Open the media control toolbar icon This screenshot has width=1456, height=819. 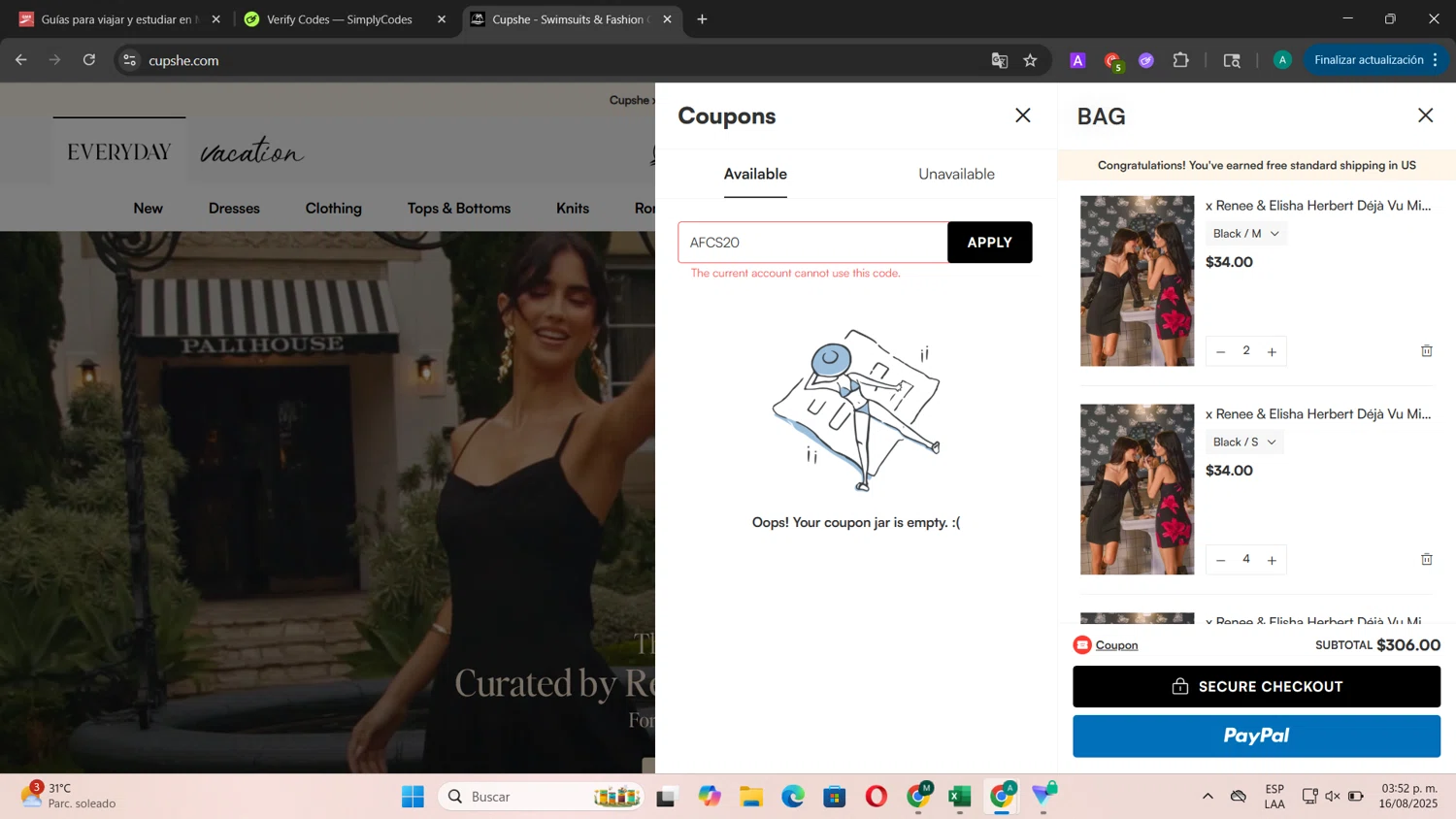[1232, 60]
